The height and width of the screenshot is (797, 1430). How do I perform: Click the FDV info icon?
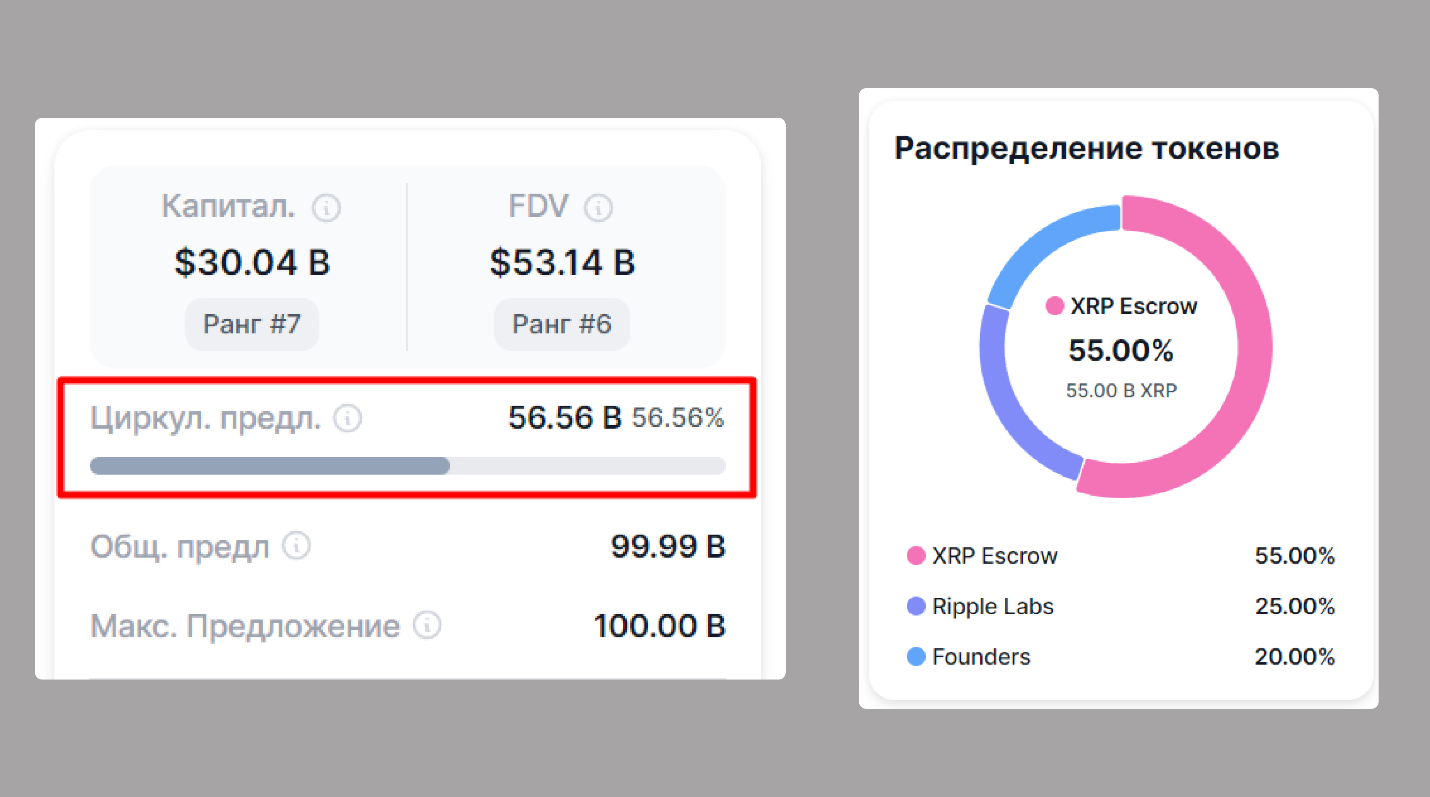(x=599, y=207)
